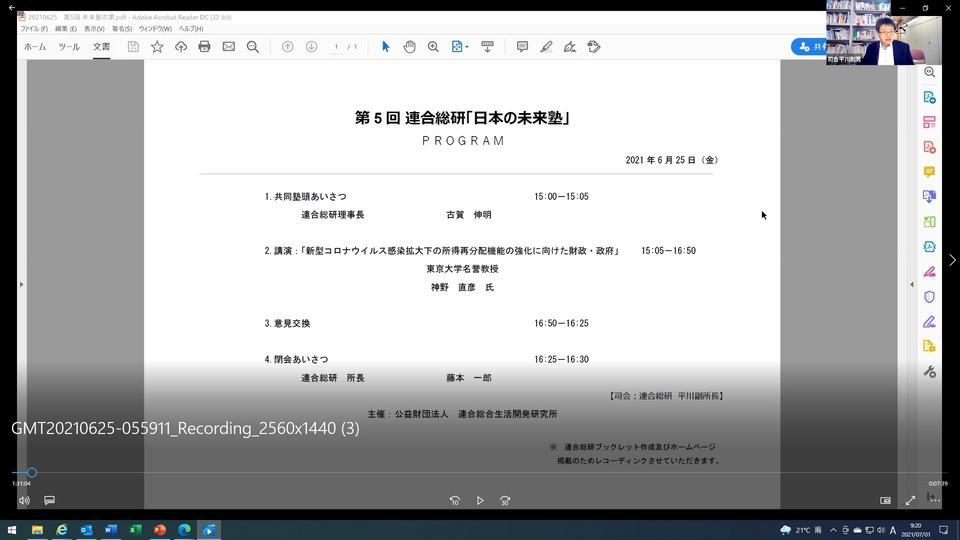The height and width of the screenshot is (540, 960).
Task: Click the find text magnifier icon
Action: click(x=252, y=47)
